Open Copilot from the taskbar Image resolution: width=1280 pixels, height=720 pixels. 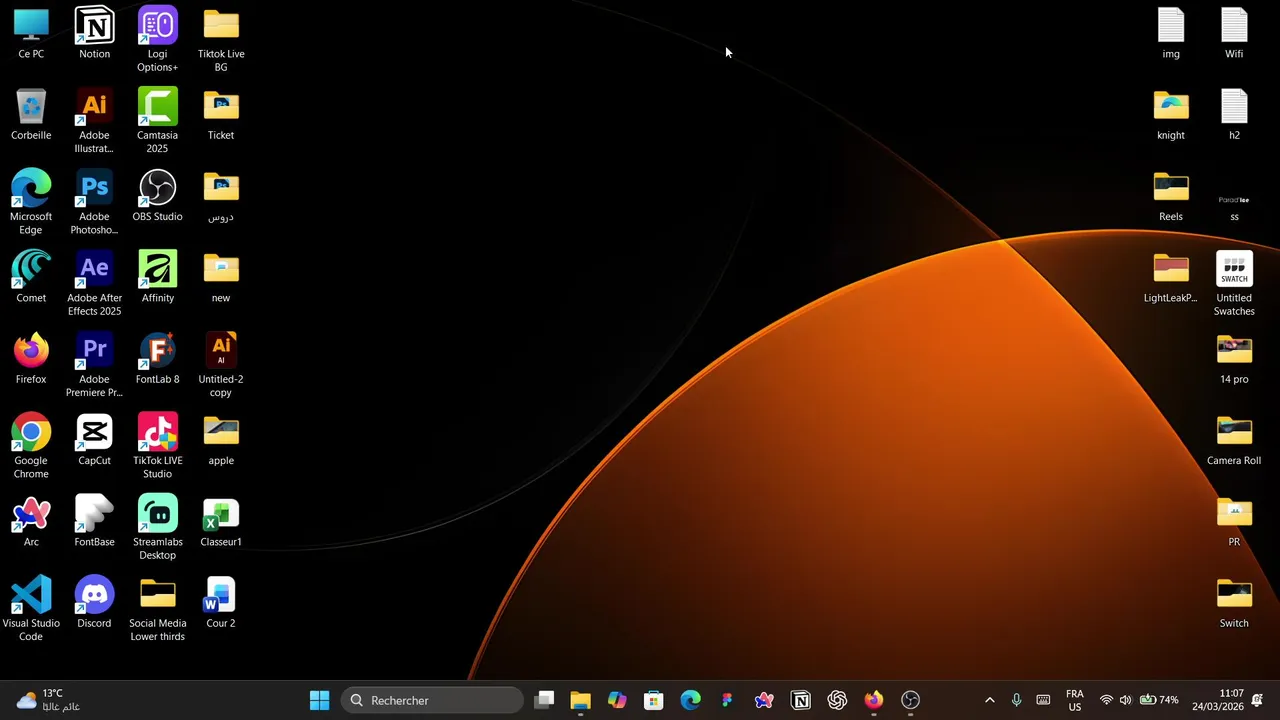[617, 700]
